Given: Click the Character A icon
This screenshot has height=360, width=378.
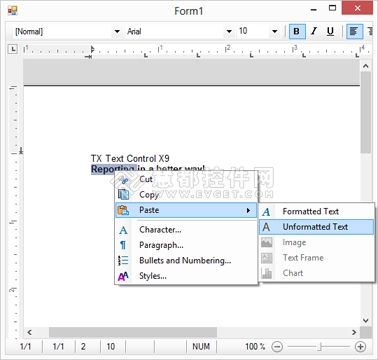Looking at the screenshot, I should [x=123, y=230].
